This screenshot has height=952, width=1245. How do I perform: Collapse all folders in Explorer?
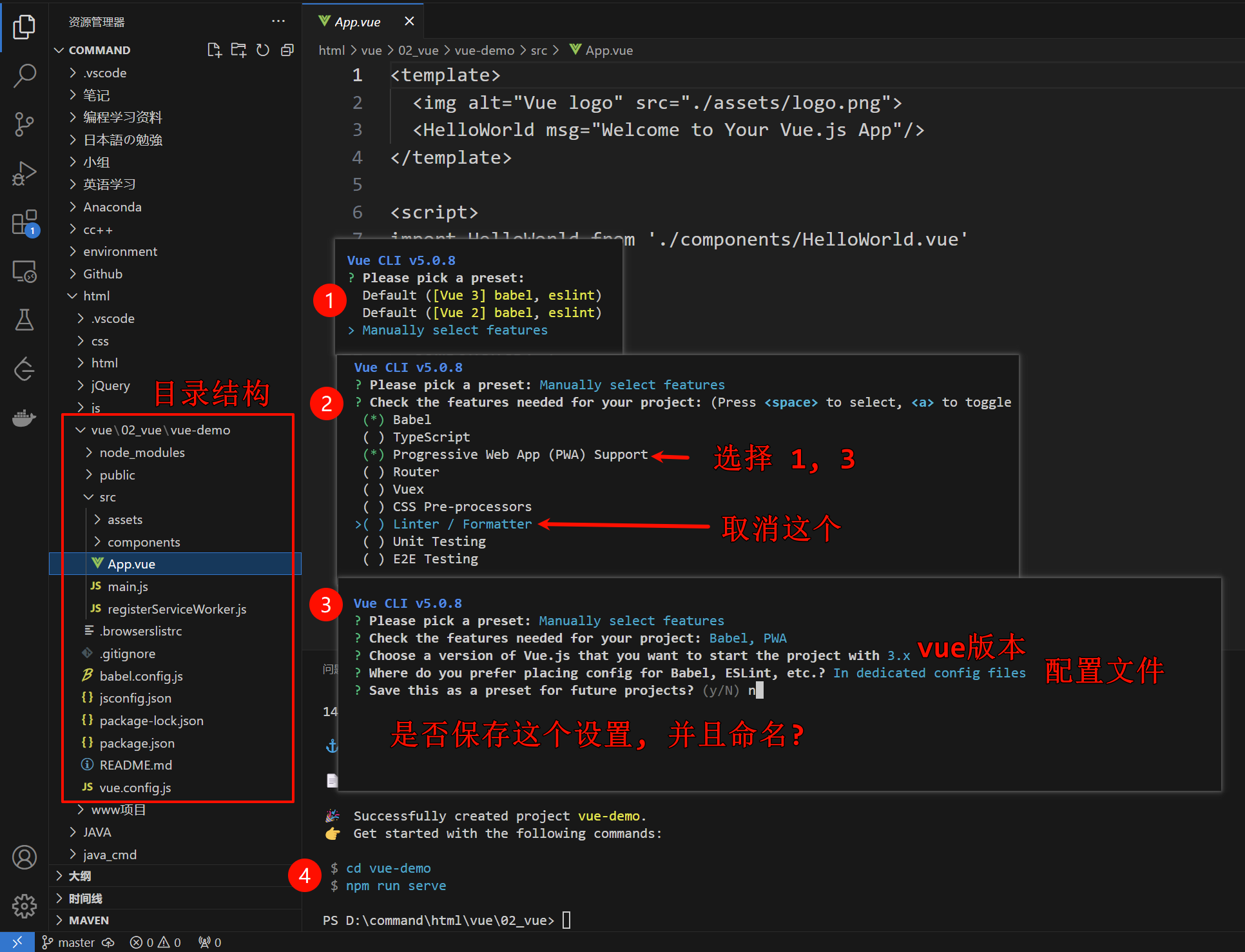point(287,50)
